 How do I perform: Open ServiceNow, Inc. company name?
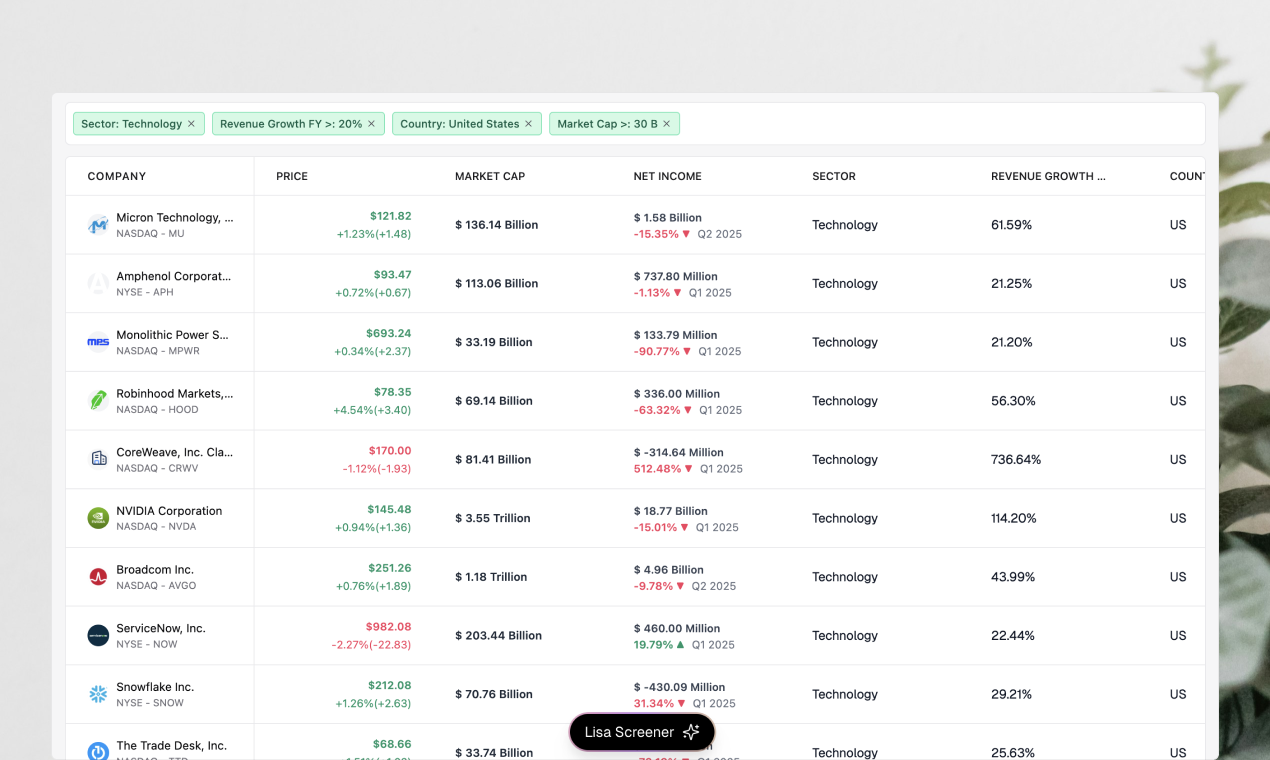coord(161,628)
